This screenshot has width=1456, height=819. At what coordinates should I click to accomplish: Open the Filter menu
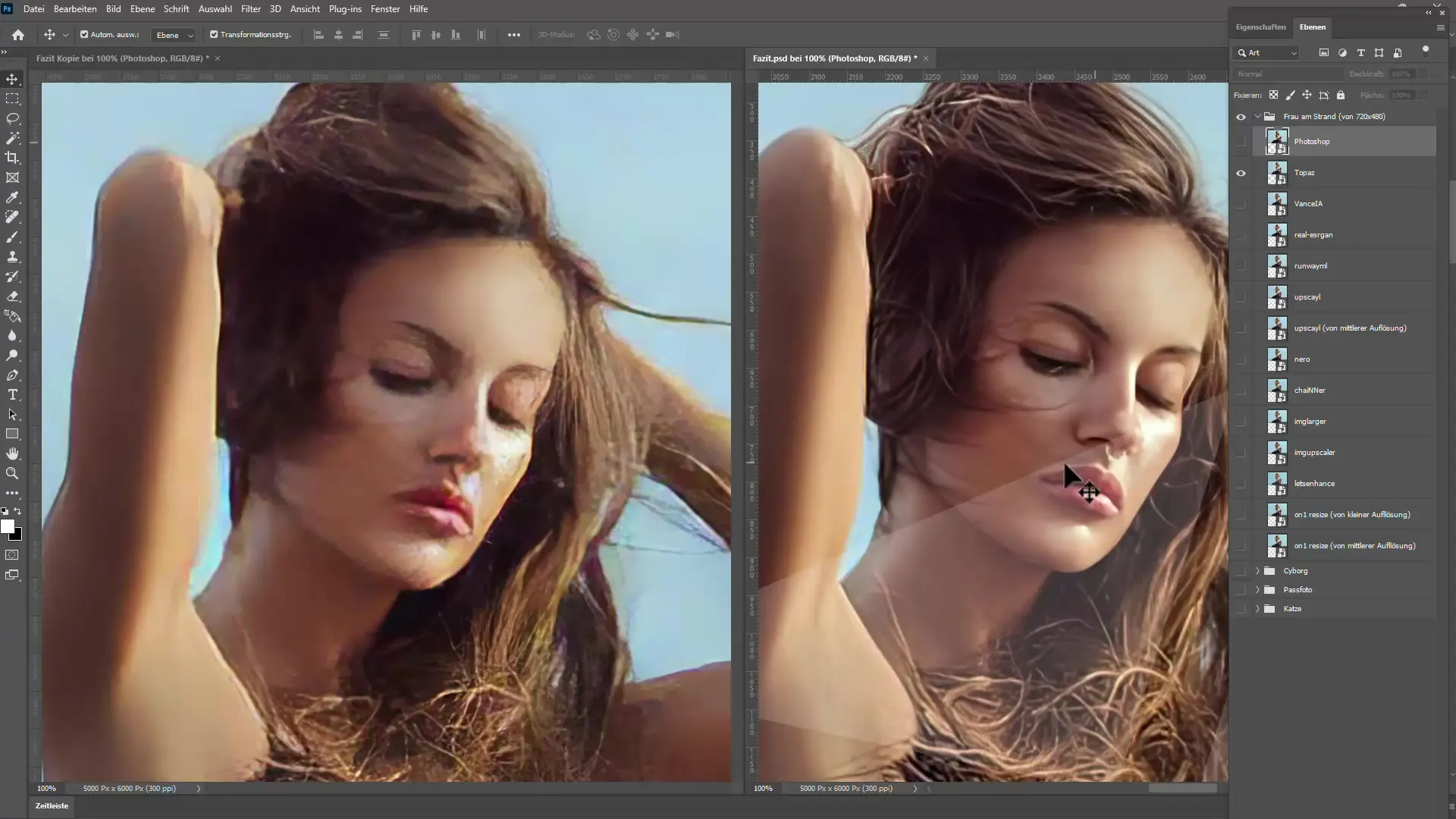pyautogui.click(x=250, y=8)
